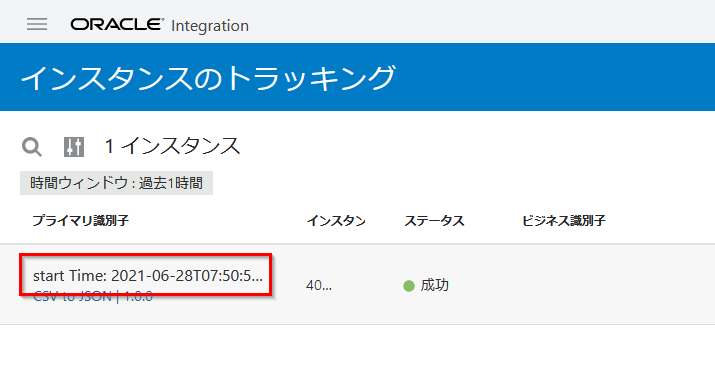Click the 時間ウィンドウ: 過去1時間 filter chip

(x=116, y=183)
